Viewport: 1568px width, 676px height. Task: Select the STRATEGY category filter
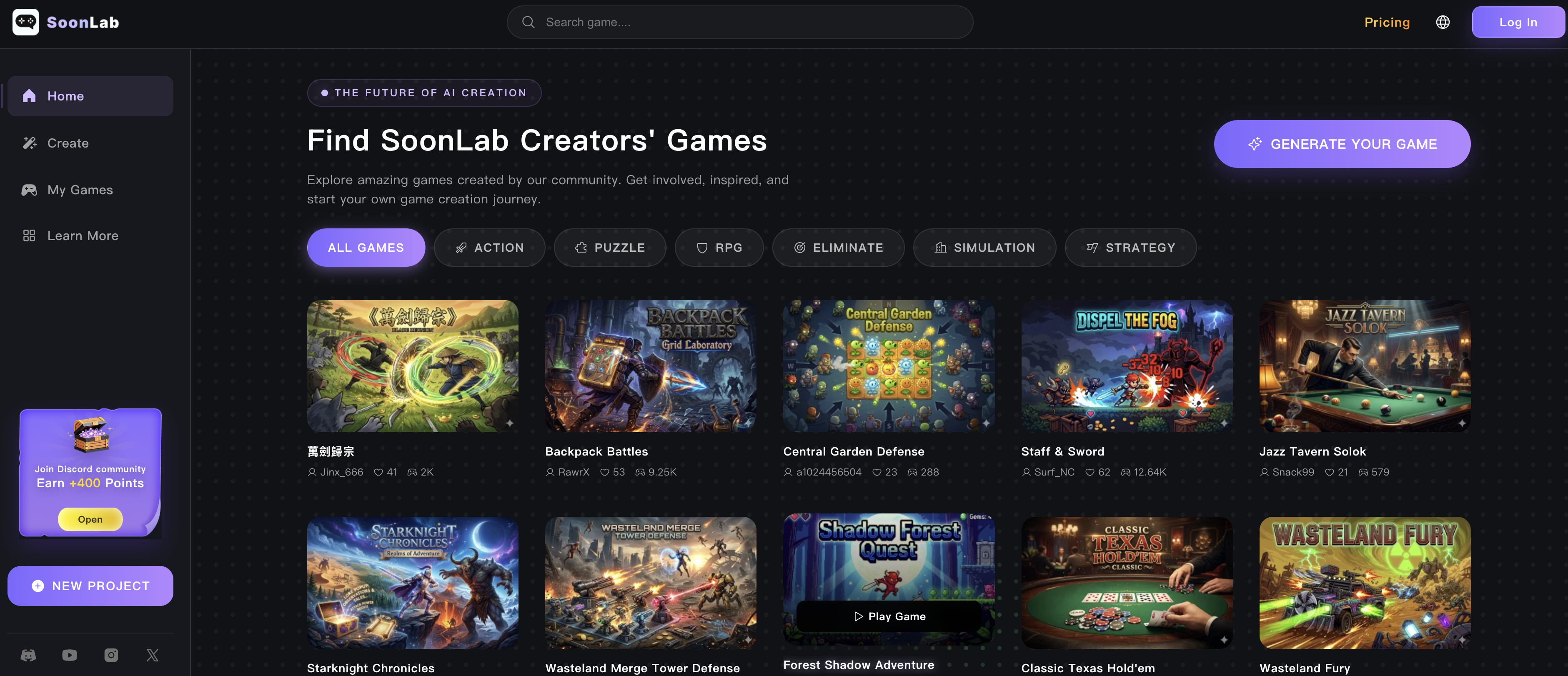coord(1130,248)
